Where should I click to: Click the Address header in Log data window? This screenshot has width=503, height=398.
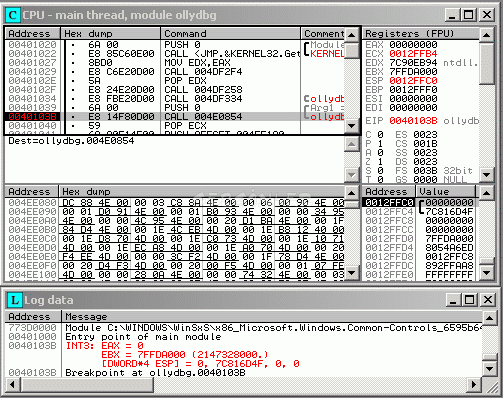tap(33, 316)
